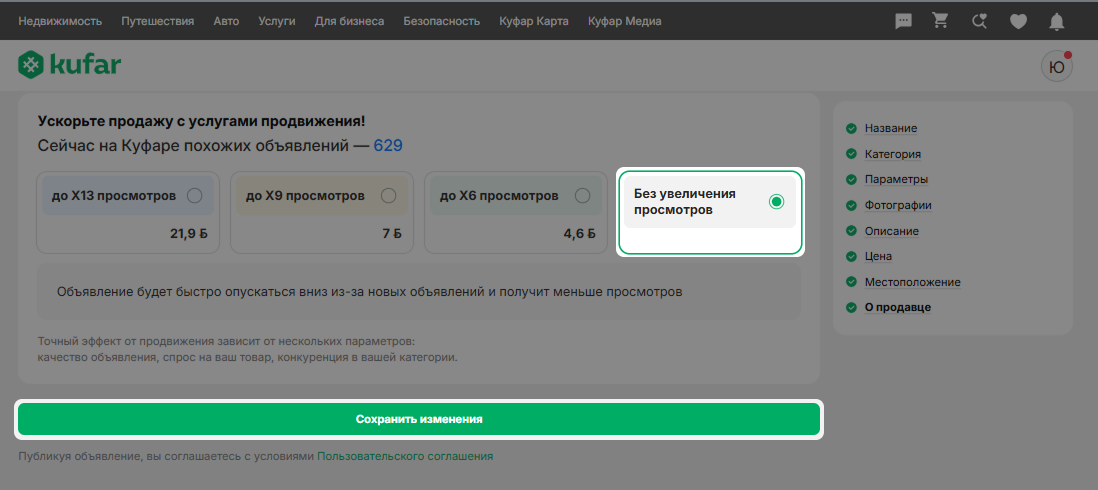Open the messages chat icon

(903, 22)
